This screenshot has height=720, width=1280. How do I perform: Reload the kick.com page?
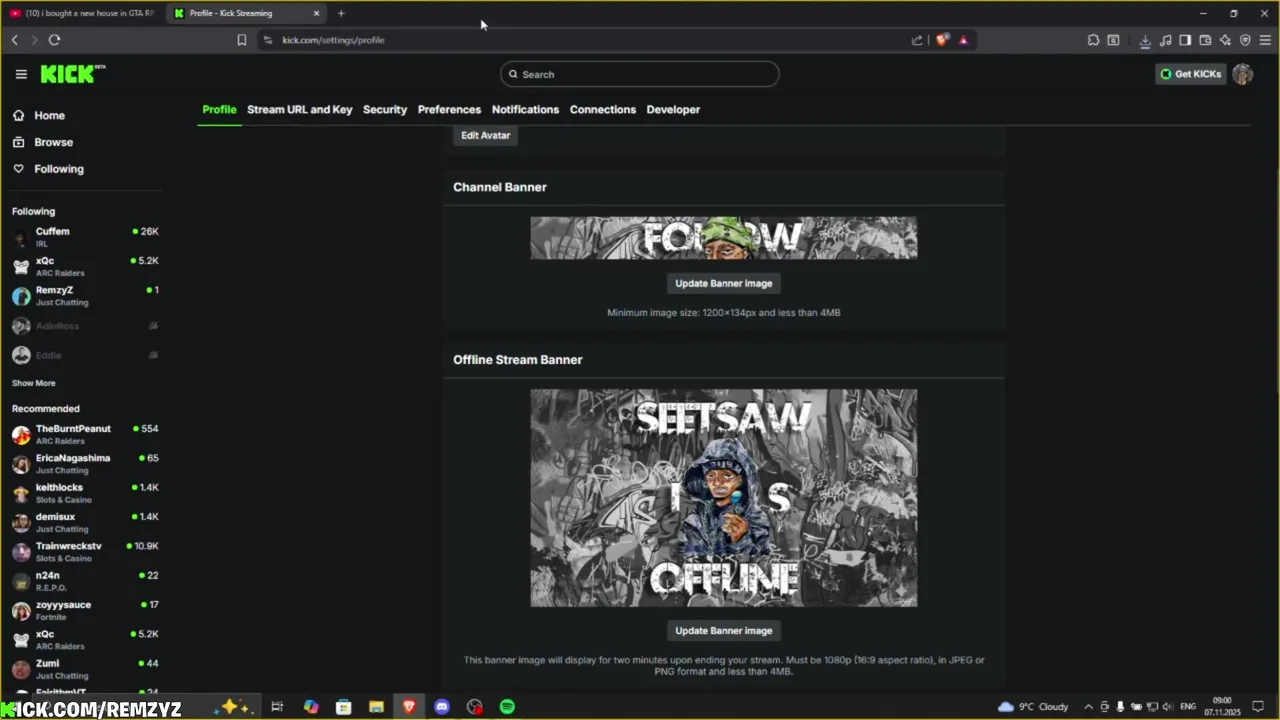54,40
